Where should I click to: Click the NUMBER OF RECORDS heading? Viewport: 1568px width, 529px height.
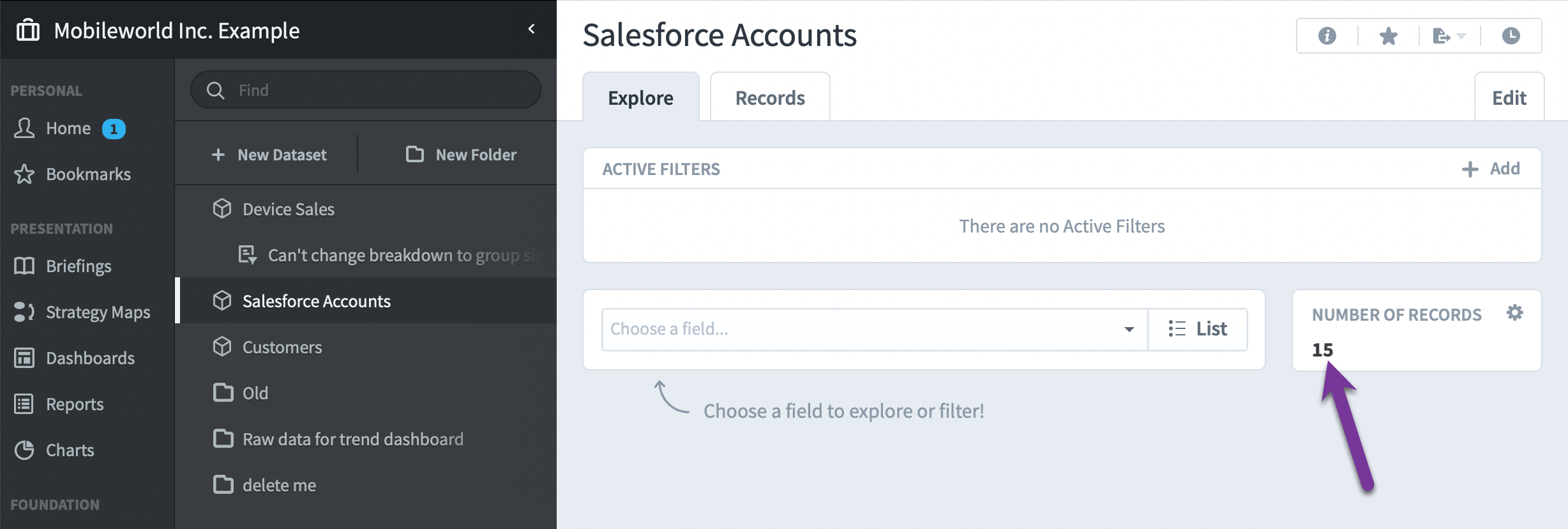[1396, 314]
